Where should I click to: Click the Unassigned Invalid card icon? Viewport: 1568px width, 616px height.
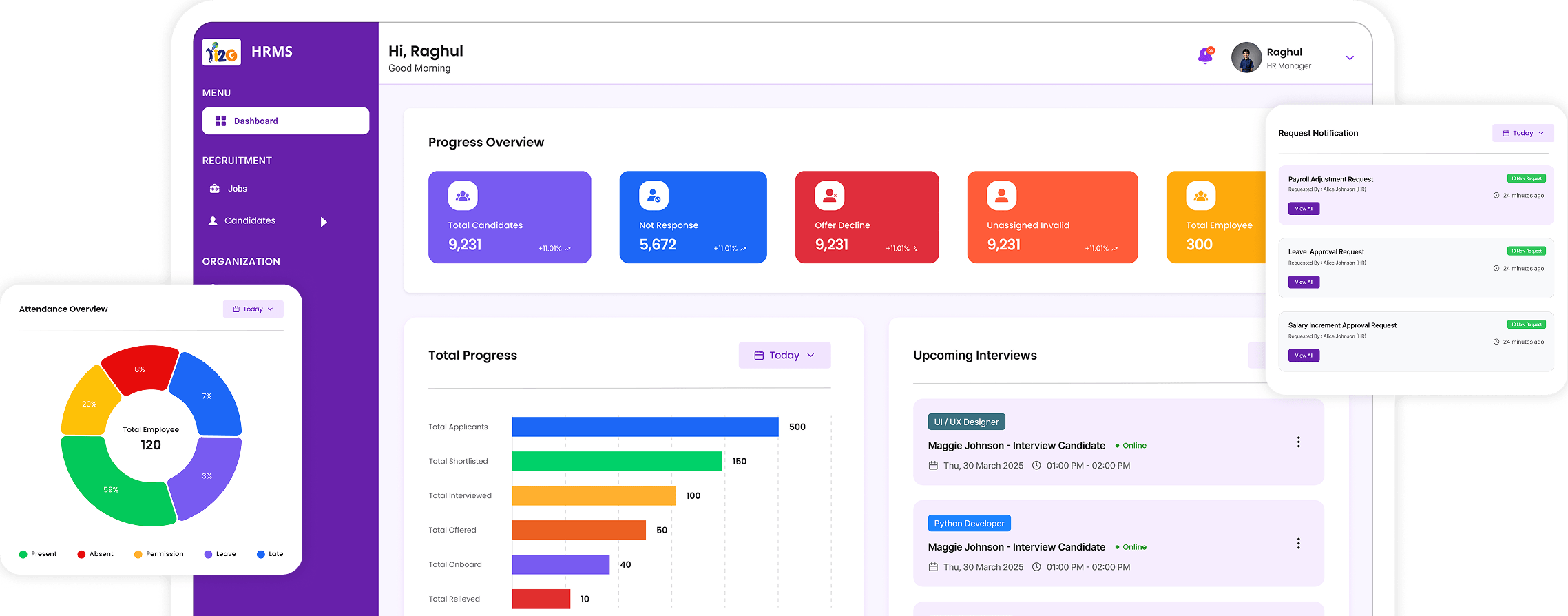click(x=1001, y=196)
